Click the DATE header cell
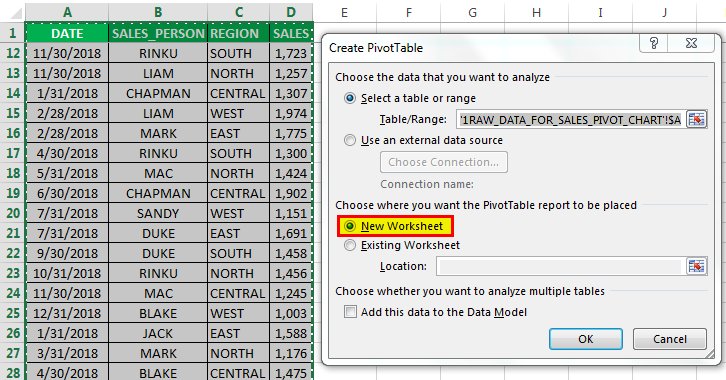Screen dimensions: 726x380 click(67, 33)
